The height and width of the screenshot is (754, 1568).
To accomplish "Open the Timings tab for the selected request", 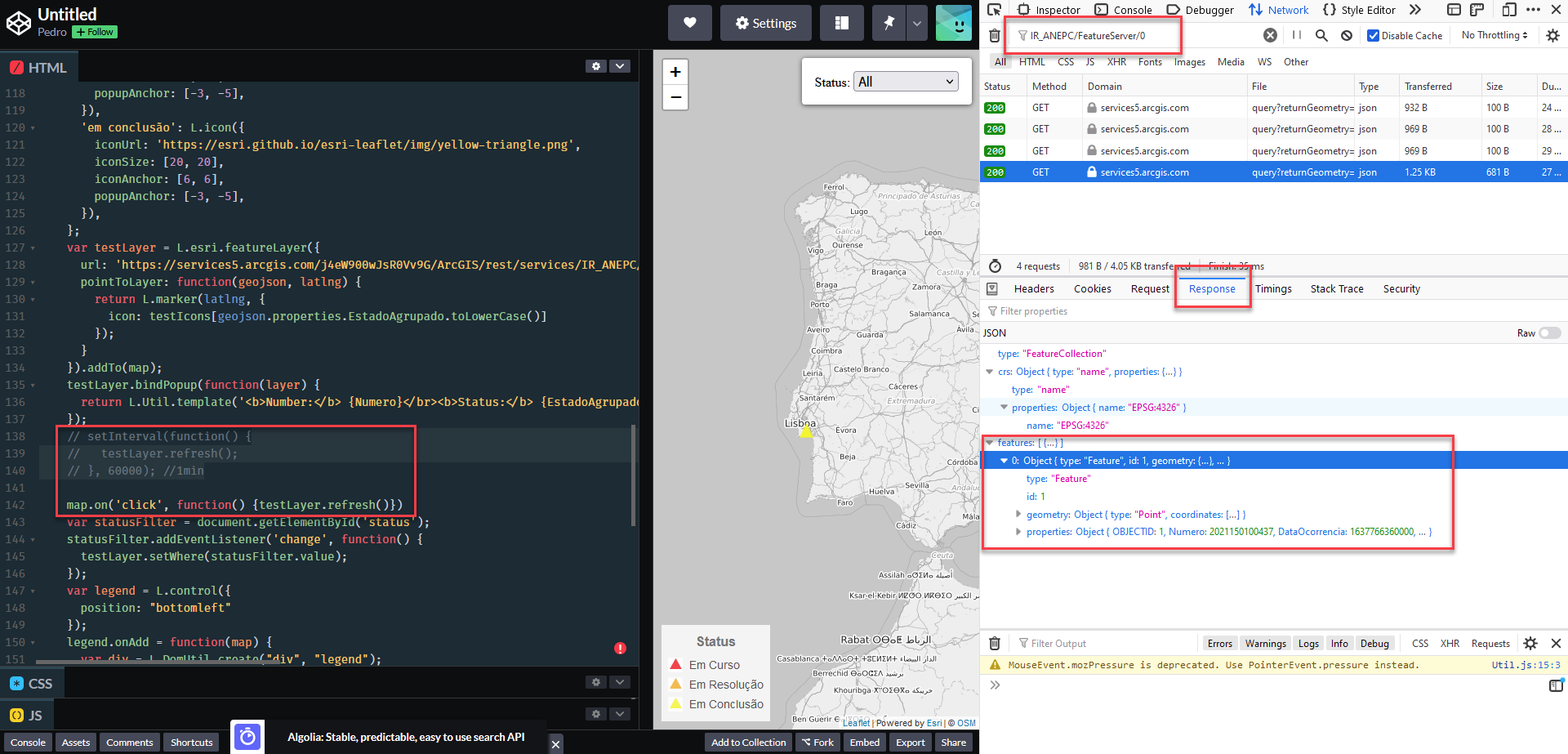I will pos(1274,288).
